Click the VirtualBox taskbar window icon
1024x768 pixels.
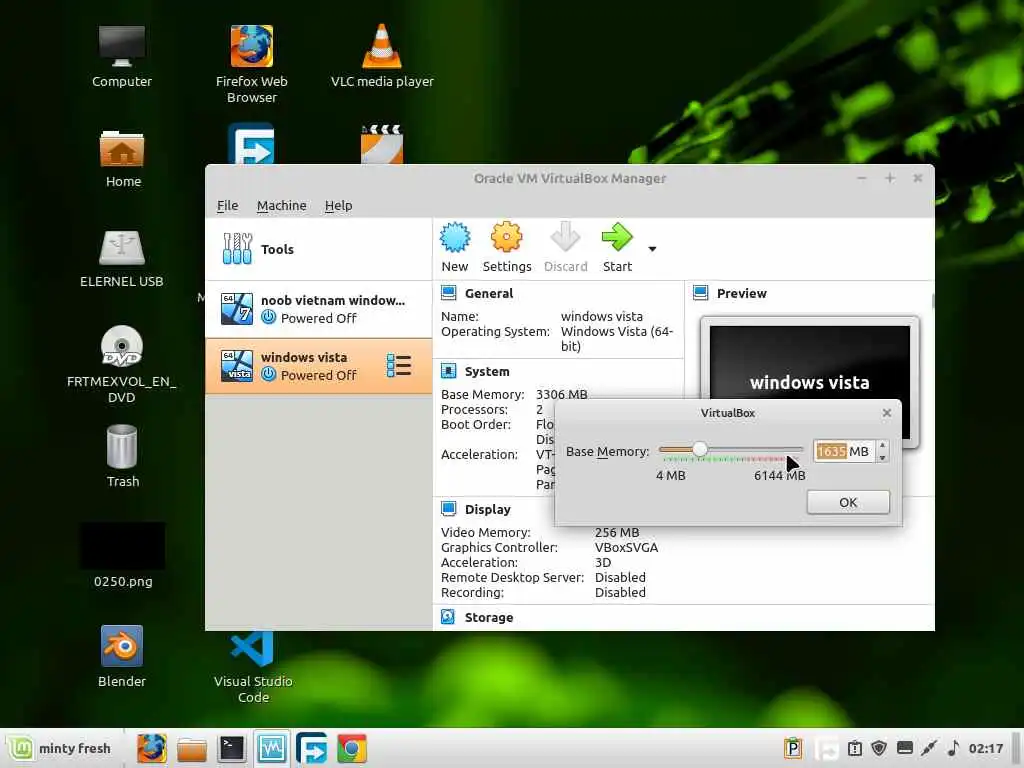tap(272, 748)
